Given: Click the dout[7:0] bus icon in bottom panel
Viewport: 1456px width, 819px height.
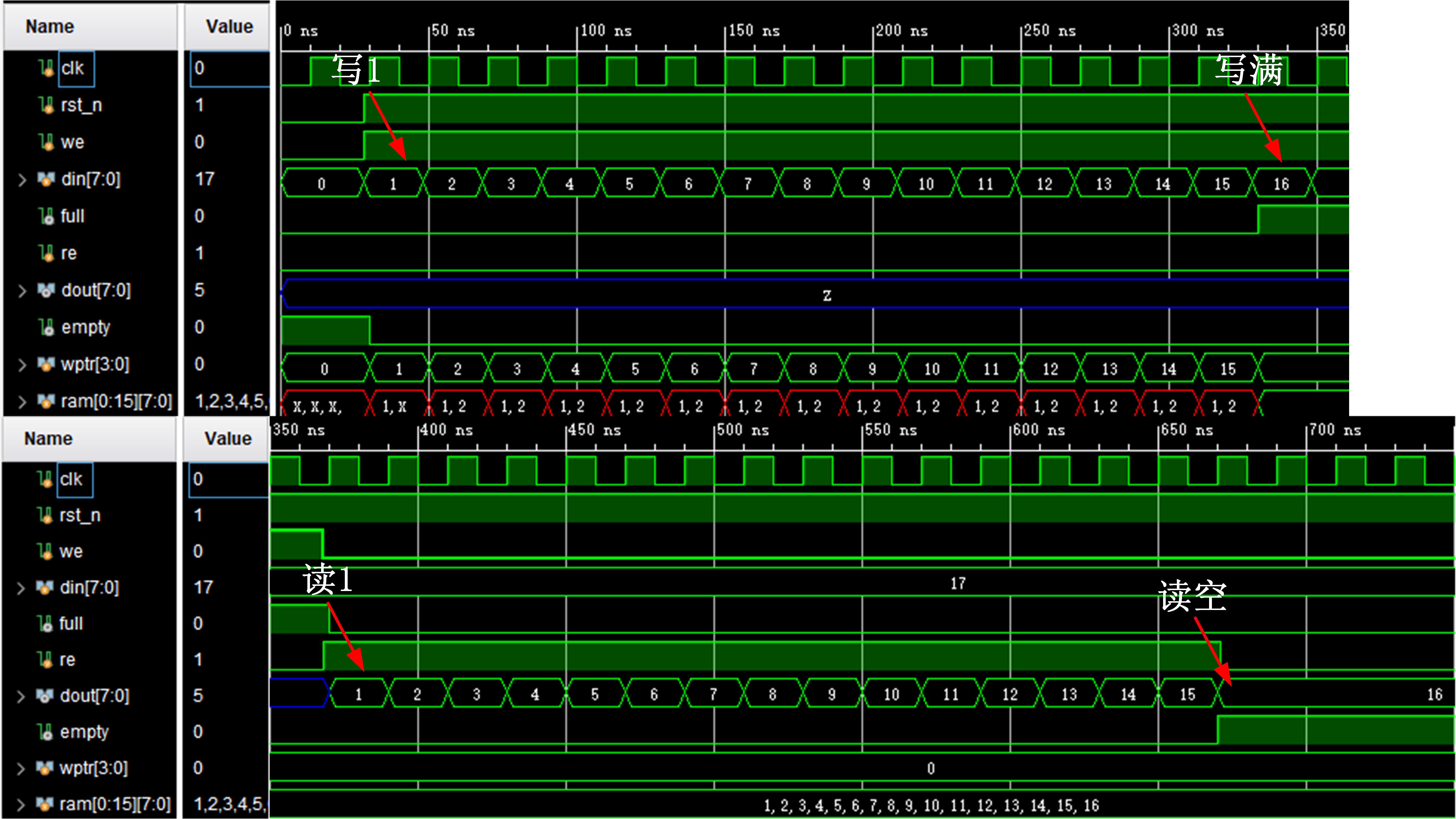Looking at the screenshot, I should (x=45, y=696).
